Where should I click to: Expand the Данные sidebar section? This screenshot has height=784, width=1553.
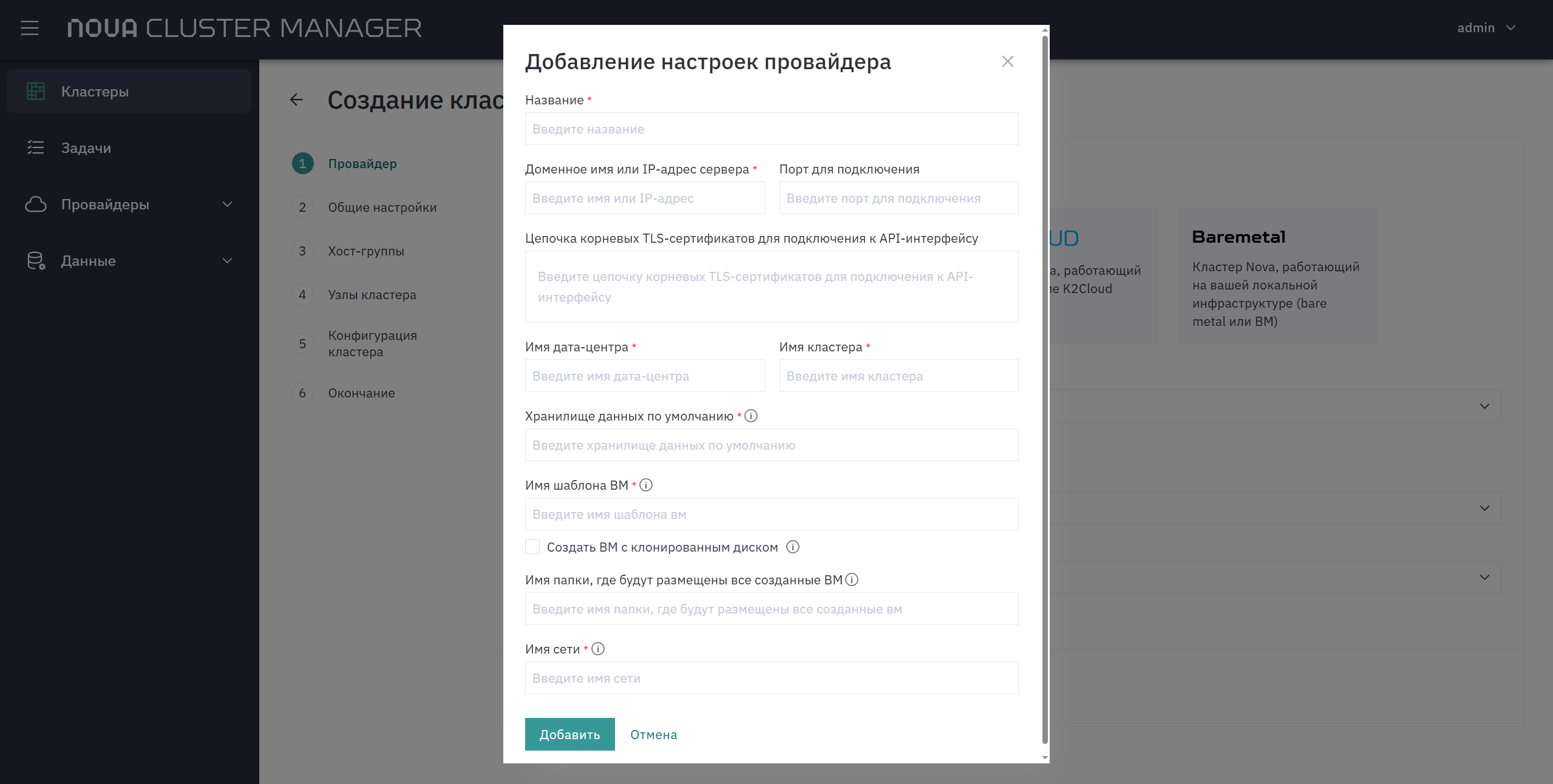click(x=228, y=260)
